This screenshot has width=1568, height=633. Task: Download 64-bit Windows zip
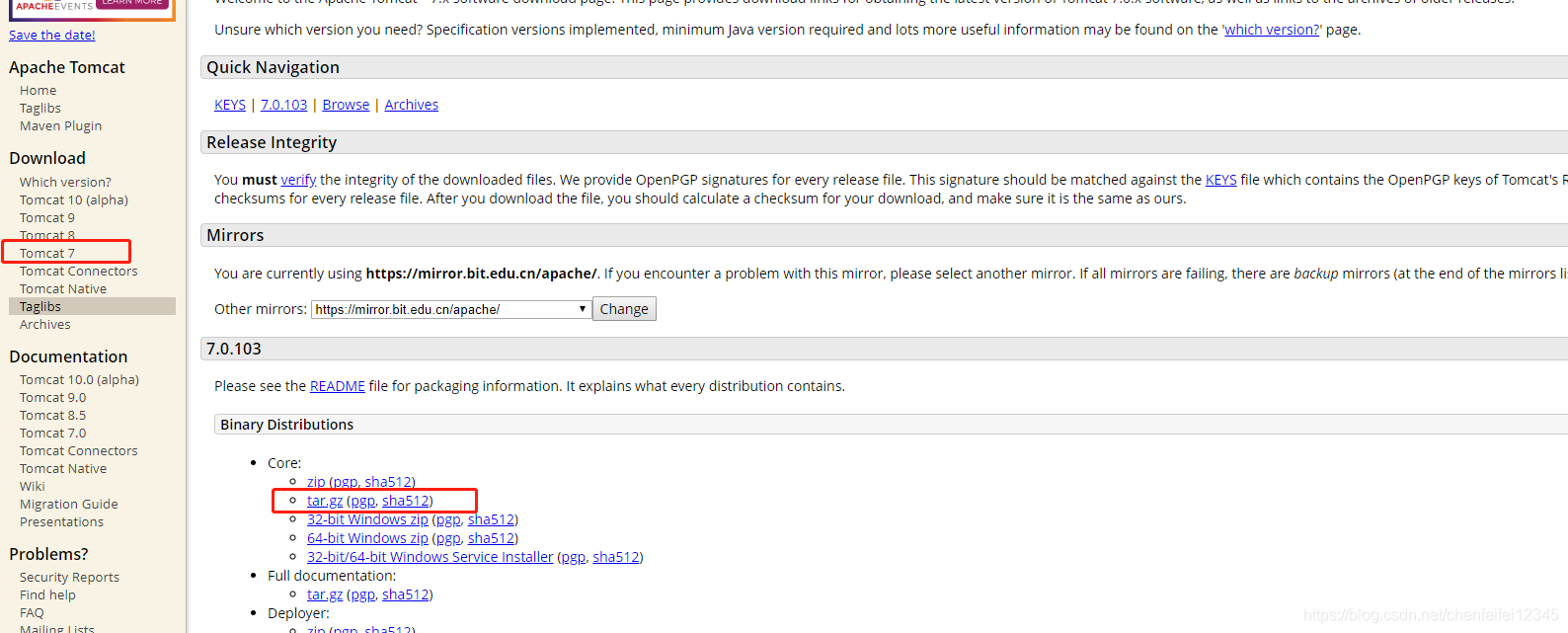click(x=367, y=538)
